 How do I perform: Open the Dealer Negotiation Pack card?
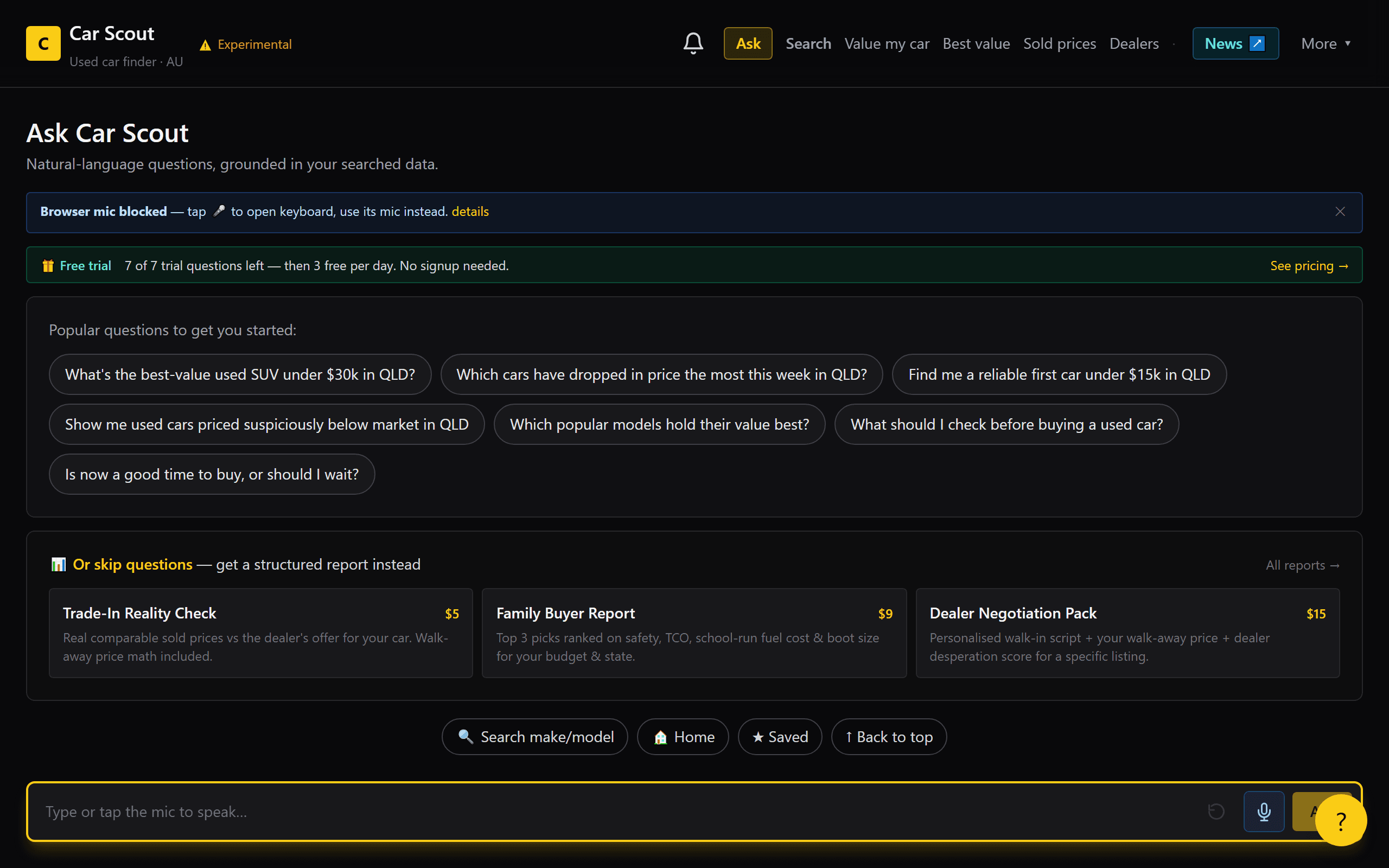[1127, 633]
